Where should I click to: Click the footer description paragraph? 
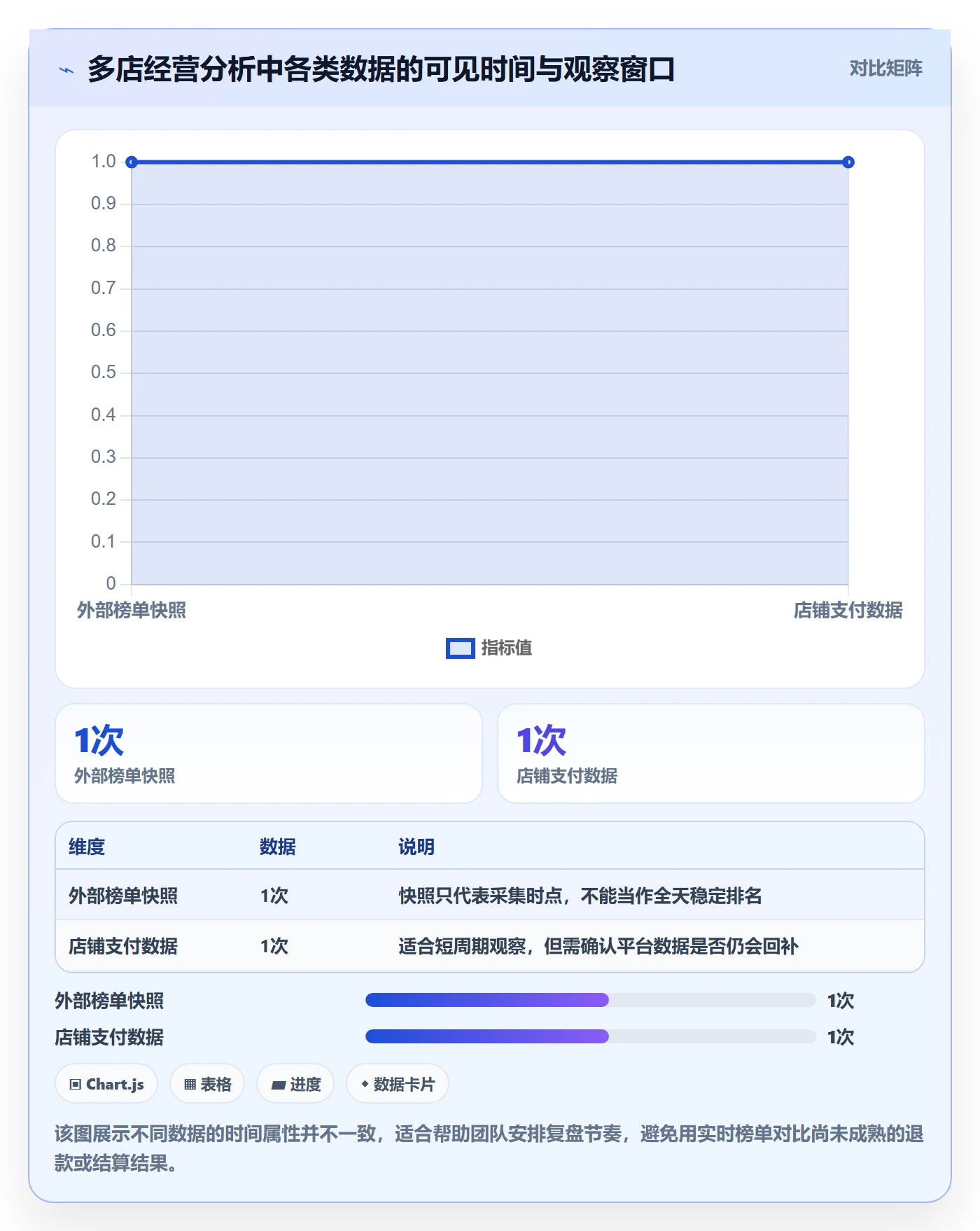click(x=489, y=1148)
